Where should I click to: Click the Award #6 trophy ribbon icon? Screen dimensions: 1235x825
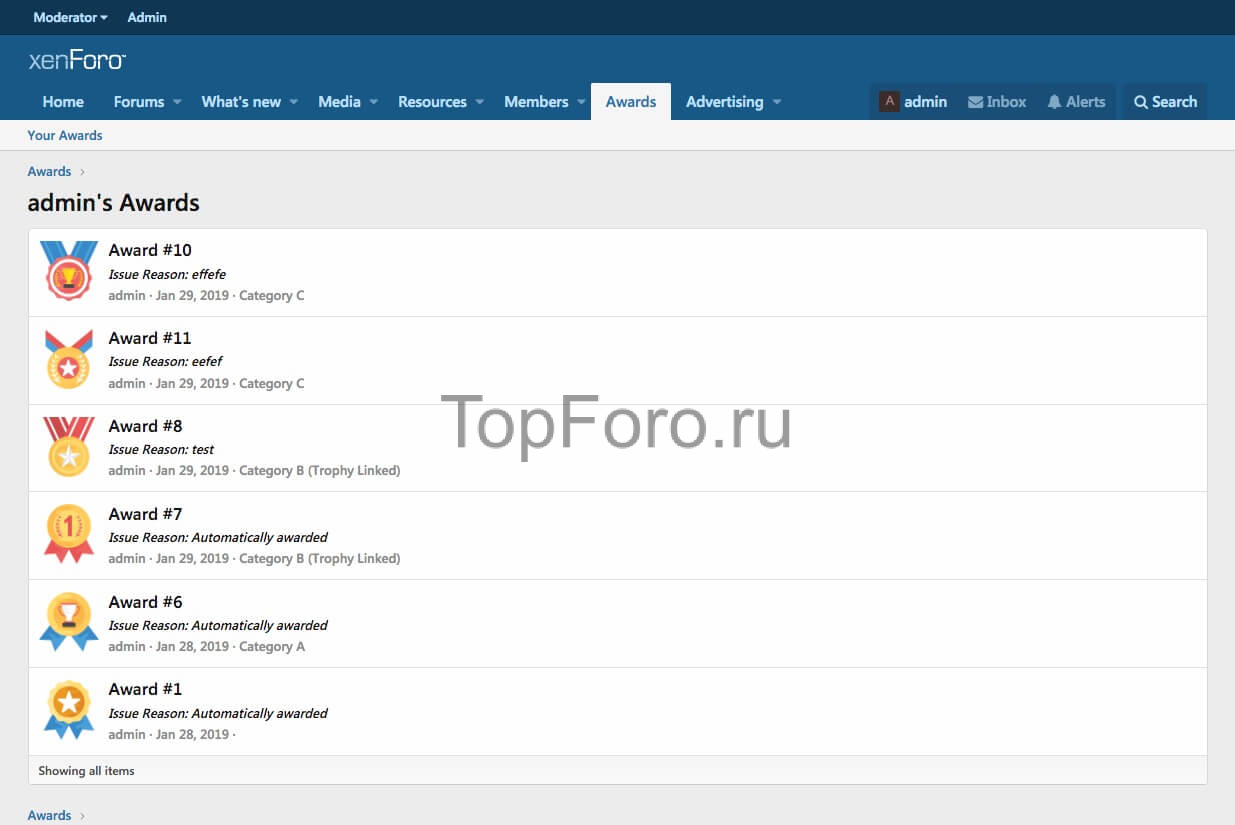pyautogui.click(x=69, y=622)
